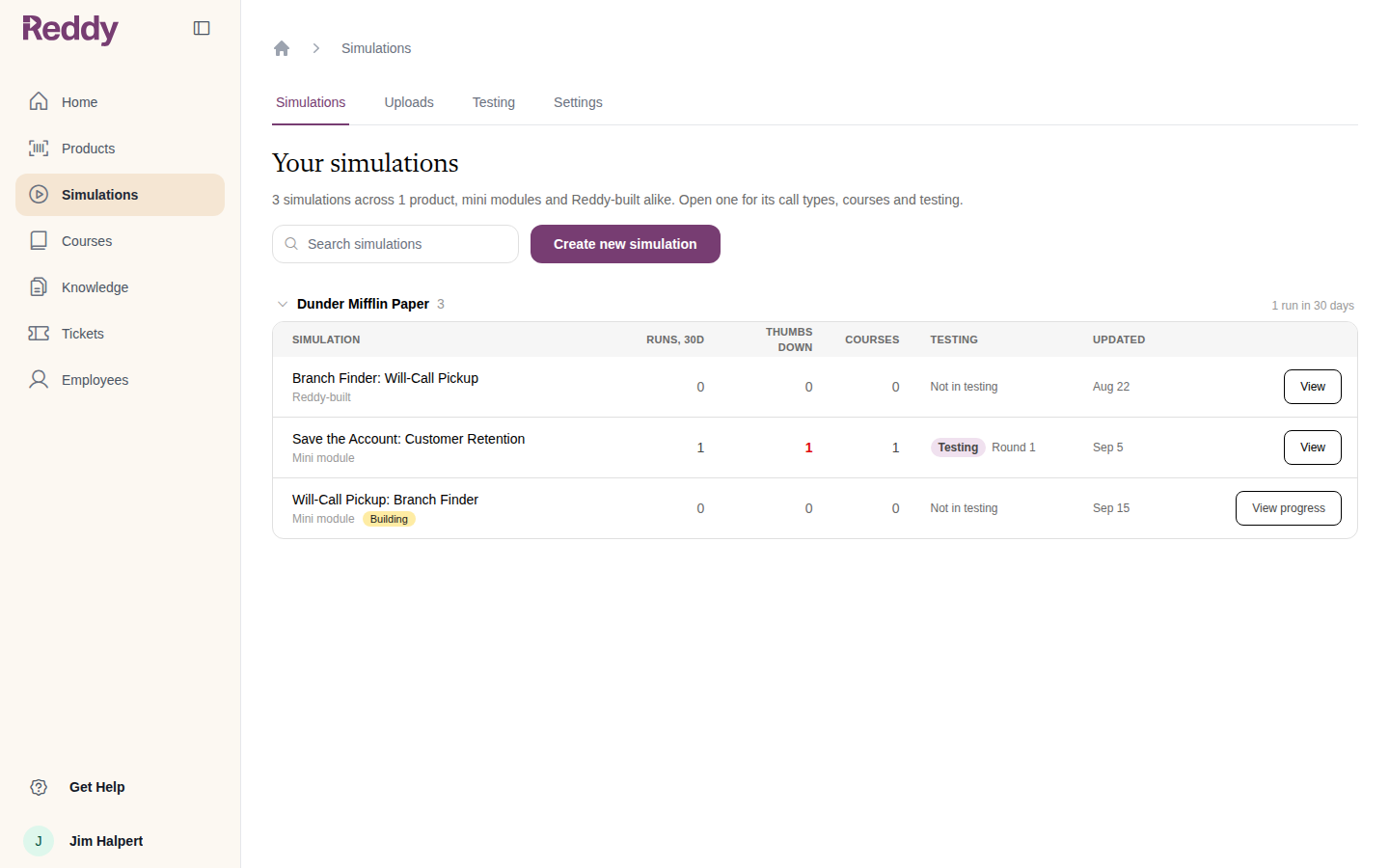View the Branch Finder: Will-Call Pickup simulation
This screenshot has height=868, width=1389.
point(1312,387)
